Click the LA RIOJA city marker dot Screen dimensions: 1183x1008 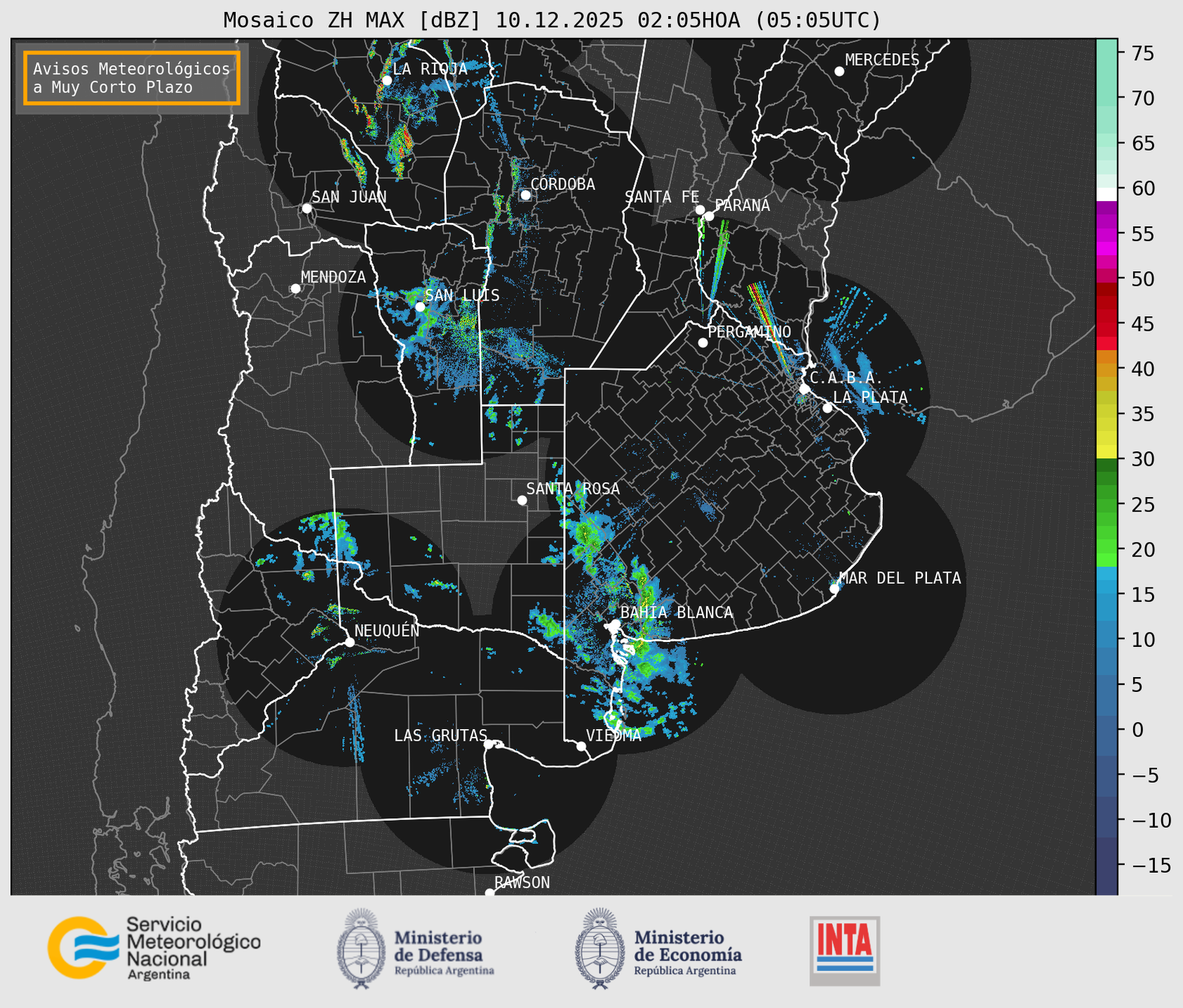pos(387,81)
